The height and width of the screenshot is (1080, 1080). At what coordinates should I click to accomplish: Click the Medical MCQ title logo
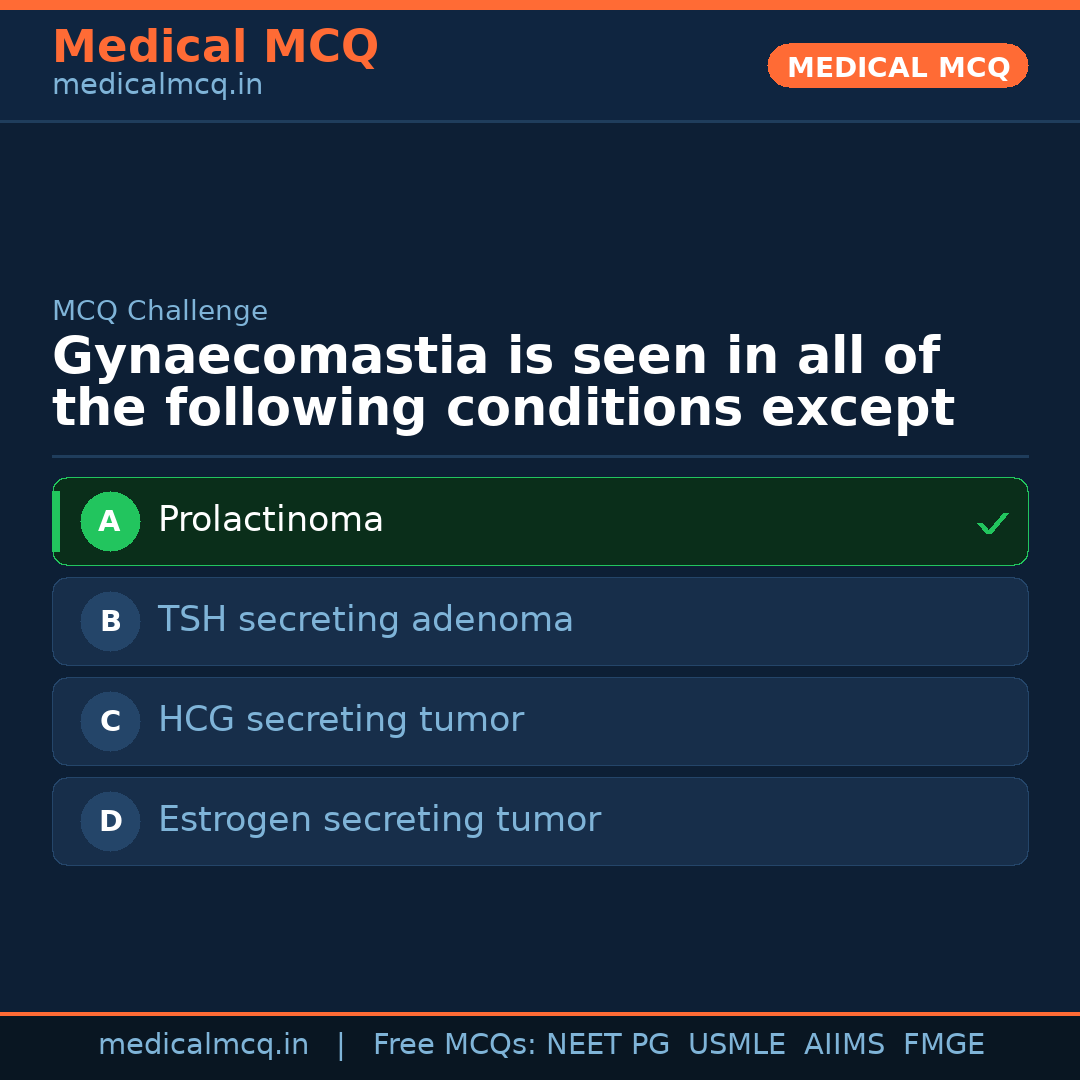(x=215, y=47)
